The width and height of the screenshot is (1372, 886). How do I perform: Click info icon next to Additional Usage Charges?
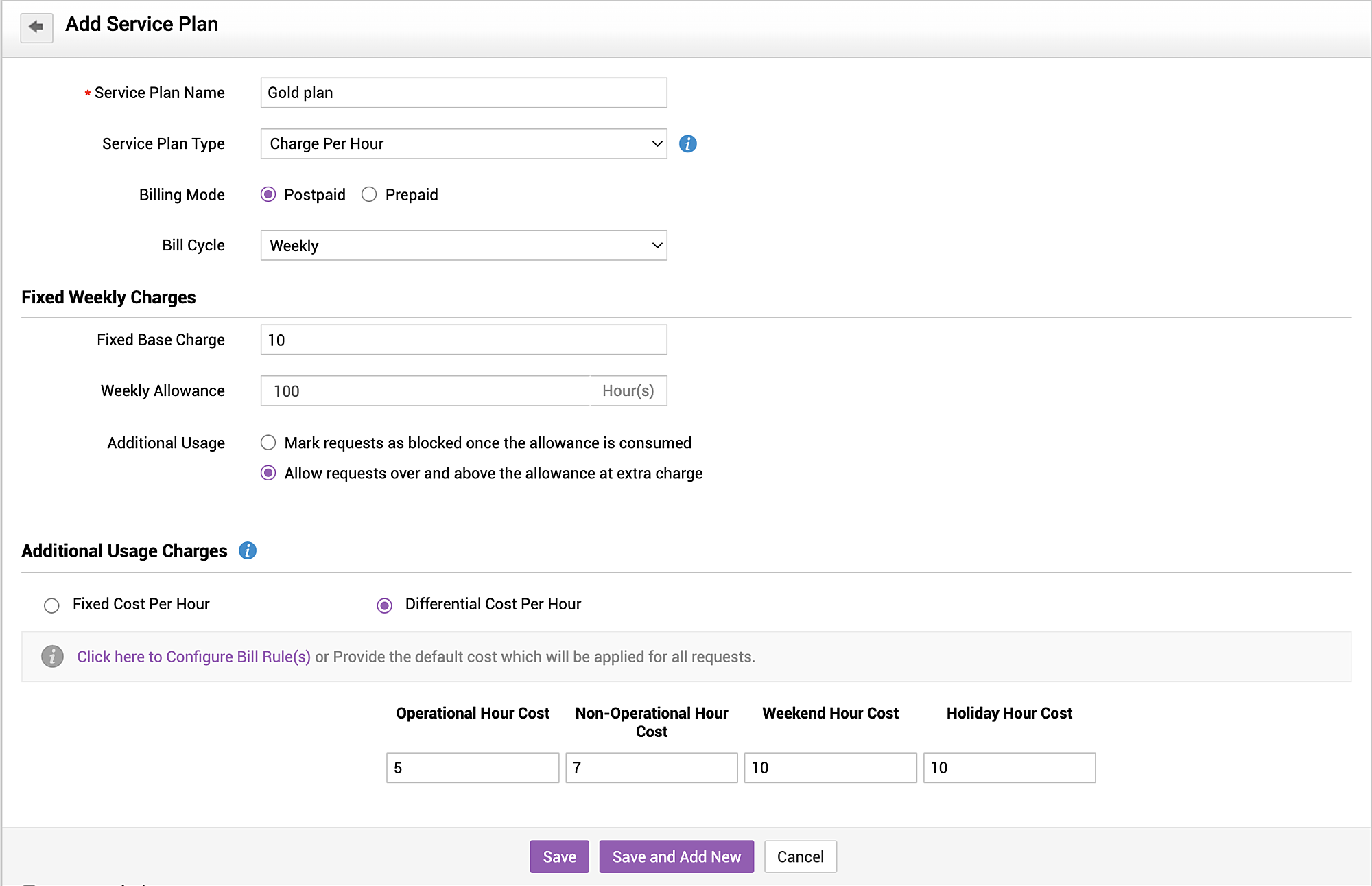pos(248,550)
